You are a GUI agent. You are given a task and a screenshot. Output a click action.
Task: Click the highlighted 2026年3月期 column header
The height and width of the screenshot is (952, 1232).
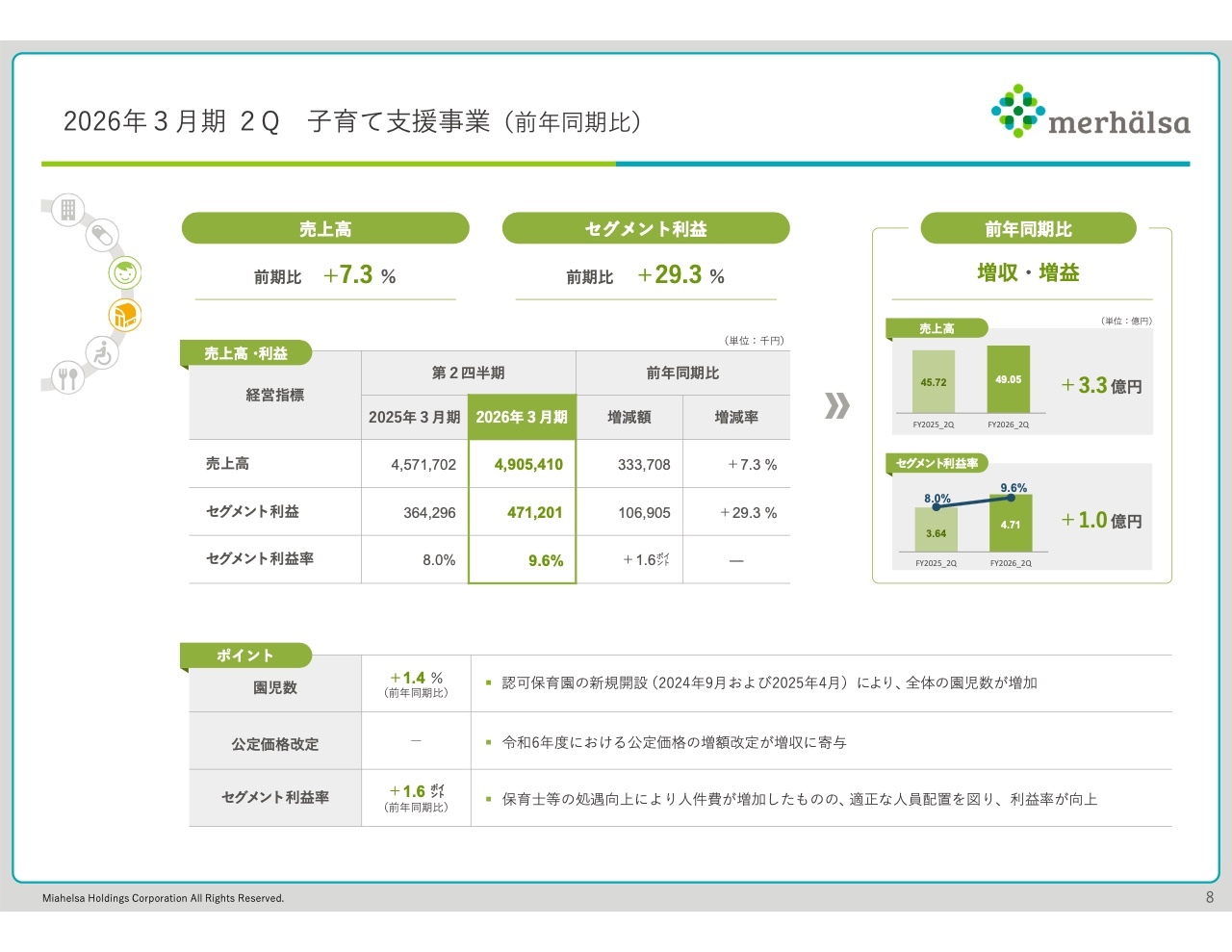coord(522,417)
